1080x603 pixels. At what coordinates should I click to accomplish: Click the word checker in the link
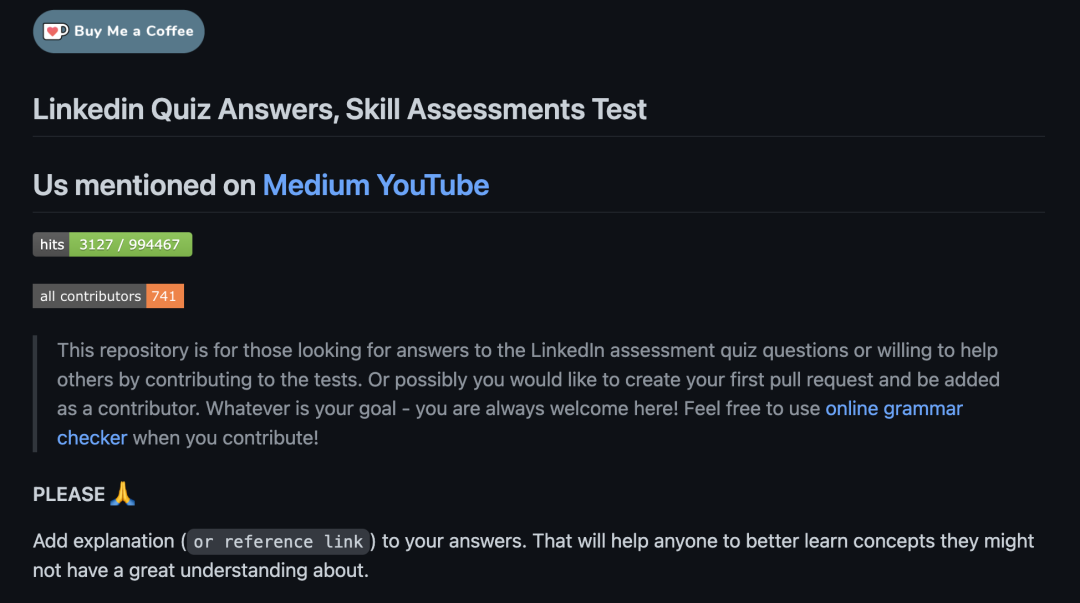coord(92,438)
